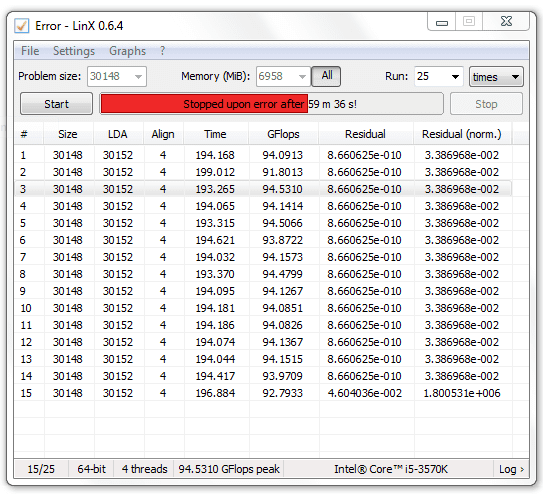The width and height of the screenshot is (543, 494).
Task: Select the Time column header
Action: pyautogui.click(x=215, y=134)
